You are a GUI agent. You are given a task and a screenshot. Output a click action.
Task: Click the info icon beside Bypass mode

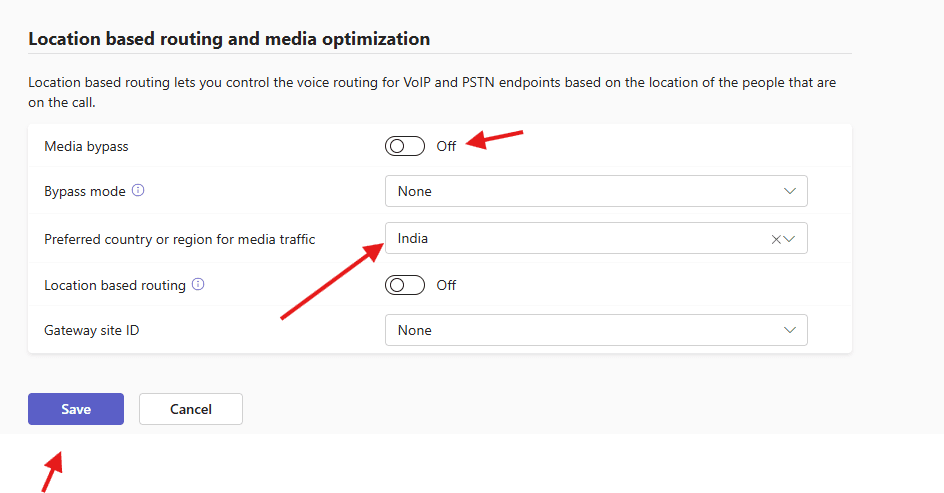pos(138,190)
